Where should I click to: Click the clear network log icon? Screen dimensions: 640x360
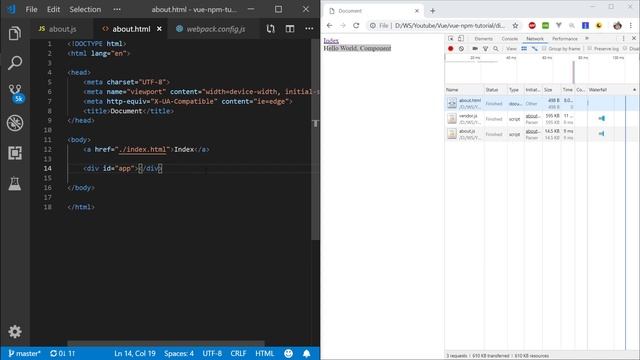(x=461, y=49)
